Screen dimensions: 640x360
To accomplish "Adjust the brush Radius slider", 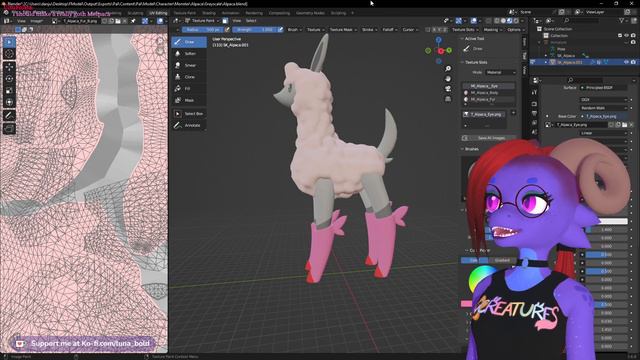I will tap(202, 30).
